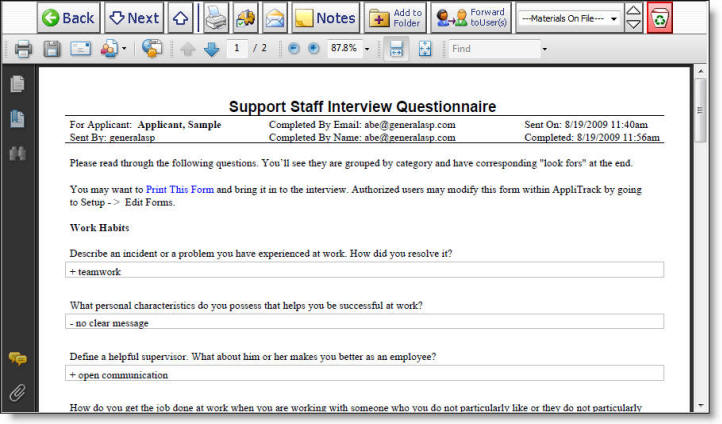Open the email envelope icon in top toolbar
This screenshot has height=424, width=722.
coord(273,17)
